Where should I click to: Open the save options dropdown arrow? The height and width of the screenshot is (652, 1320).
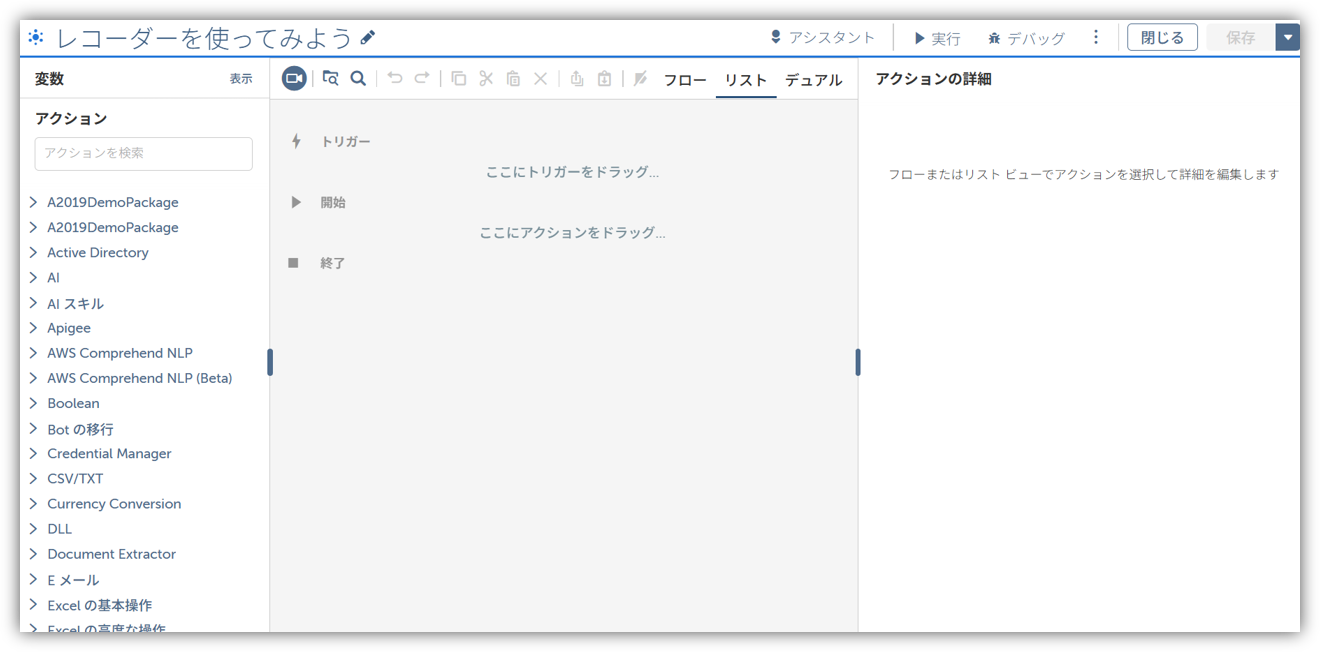tap(1288, 37)
